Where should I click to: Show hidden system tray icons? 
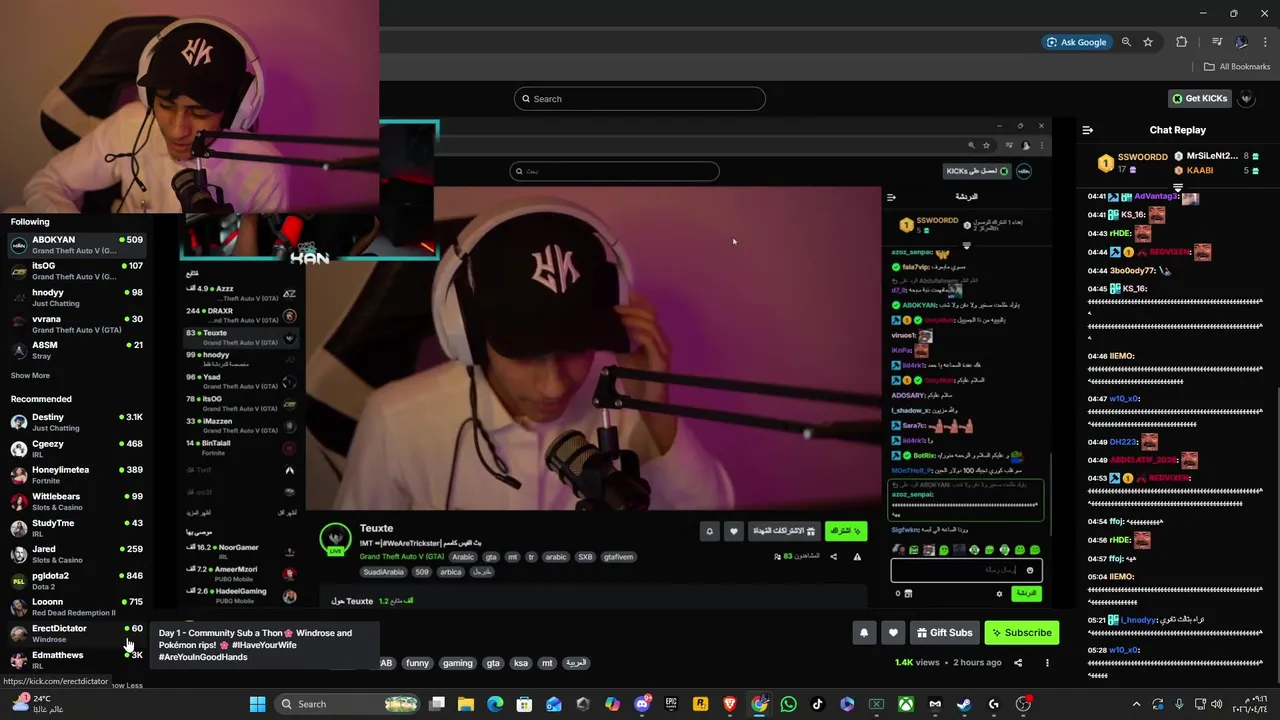[1136, 704]
